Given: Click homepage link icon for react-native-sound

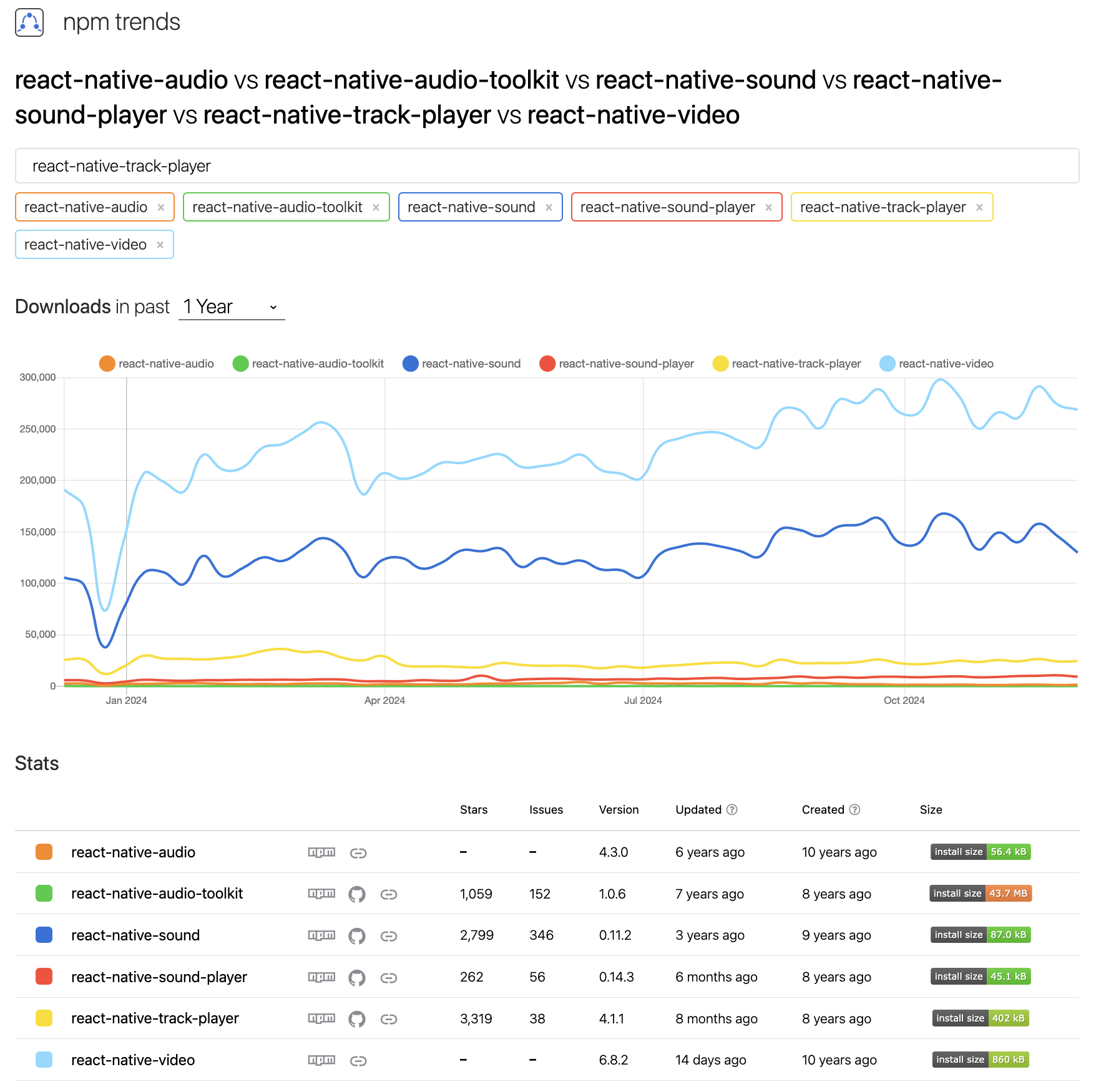Looking at the screenshot, I should pos(389,935).
